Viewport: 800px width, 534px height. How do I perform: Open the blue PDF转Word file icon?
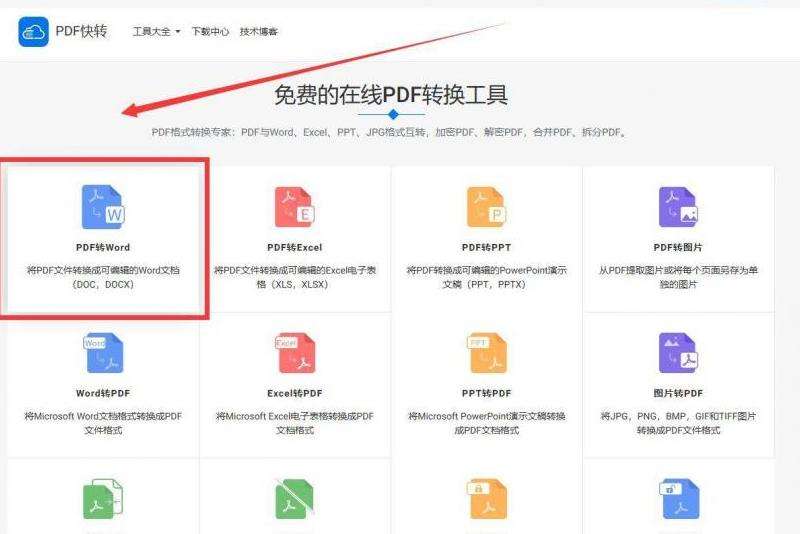click(103, 207)
